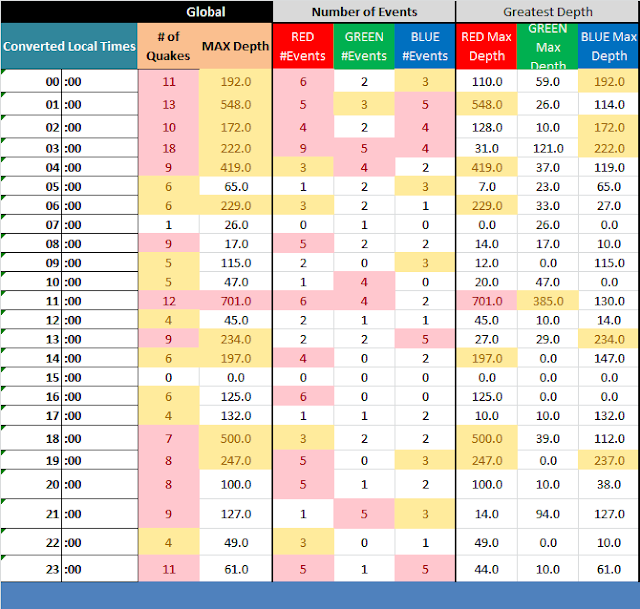Click MAX Depth 701.0 in row 11:00

[x=236, y=301]
